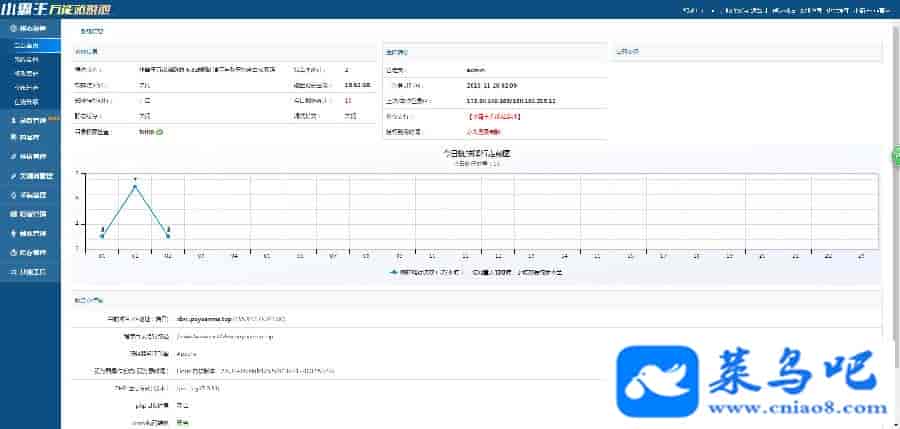Expand the sidebar group just below the badged item
Screen dimensions: 900x429
click(30, 136)
